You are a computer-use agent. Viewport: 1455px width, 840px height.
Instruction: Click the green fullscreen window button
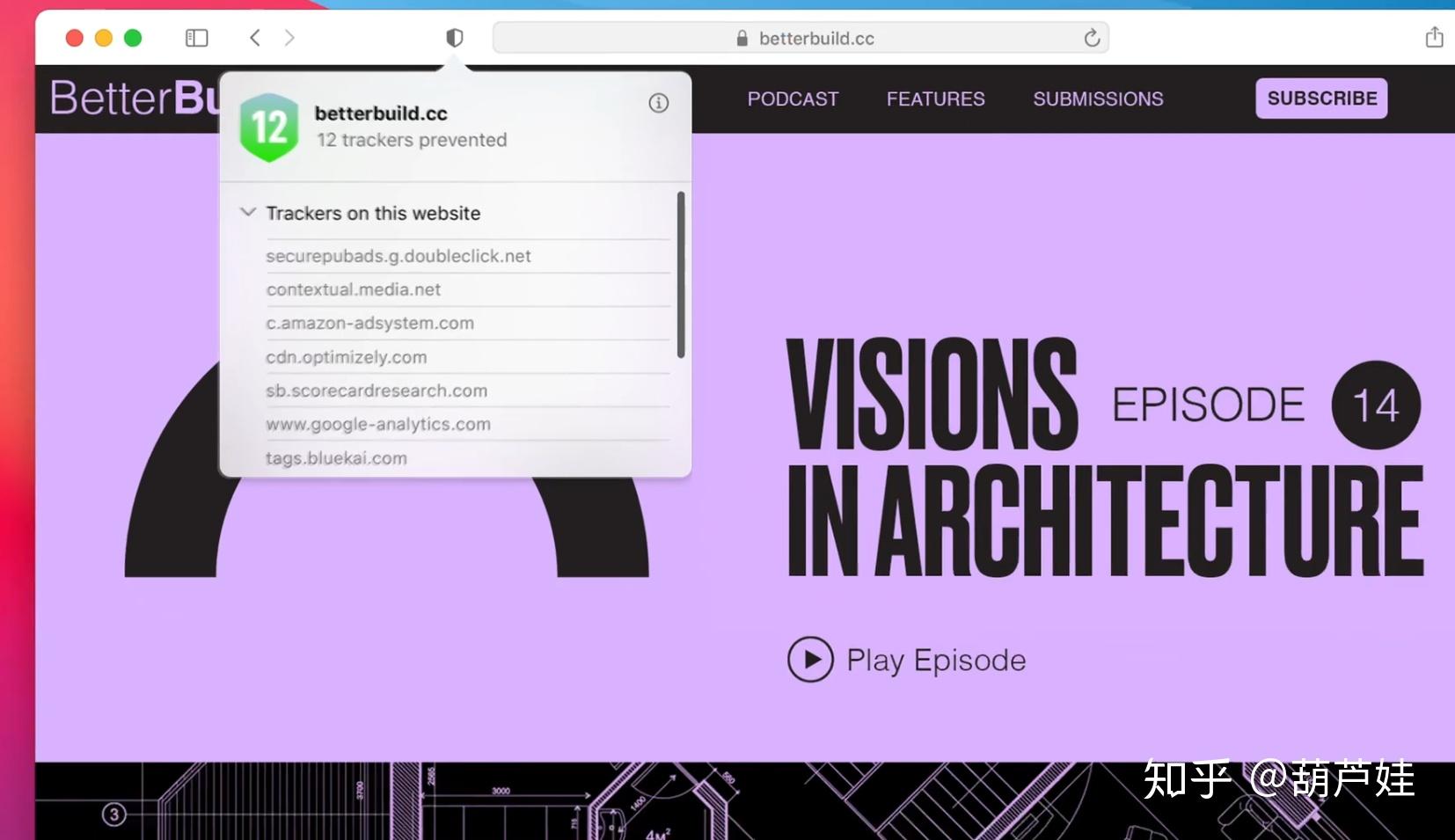[x=133, y=38]
